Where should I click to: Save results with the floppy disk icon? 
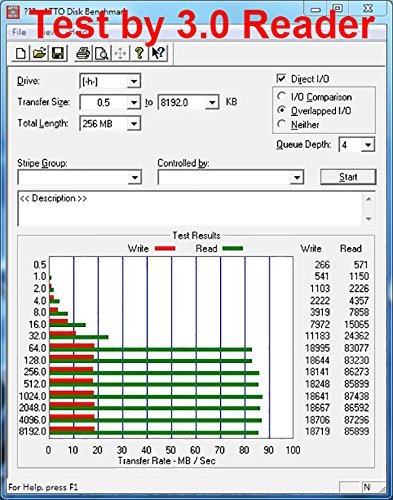tap(58, 53)
